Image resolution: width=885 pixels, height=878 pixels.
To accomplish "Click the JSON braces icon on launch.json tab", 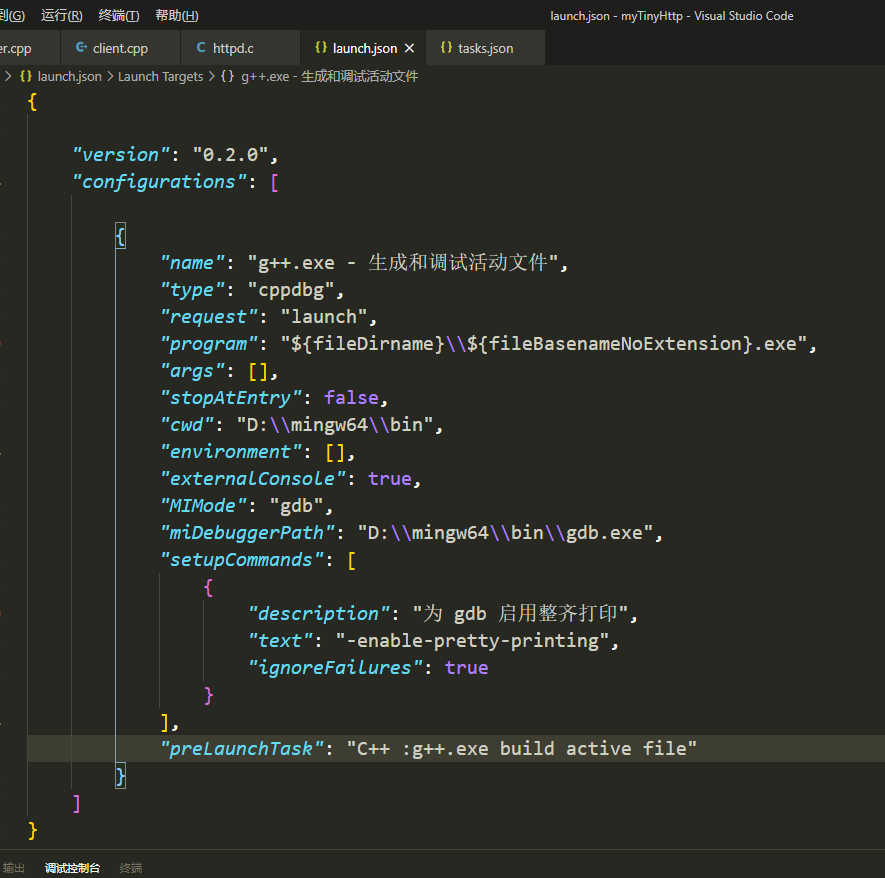I will (x=321, y=47).
